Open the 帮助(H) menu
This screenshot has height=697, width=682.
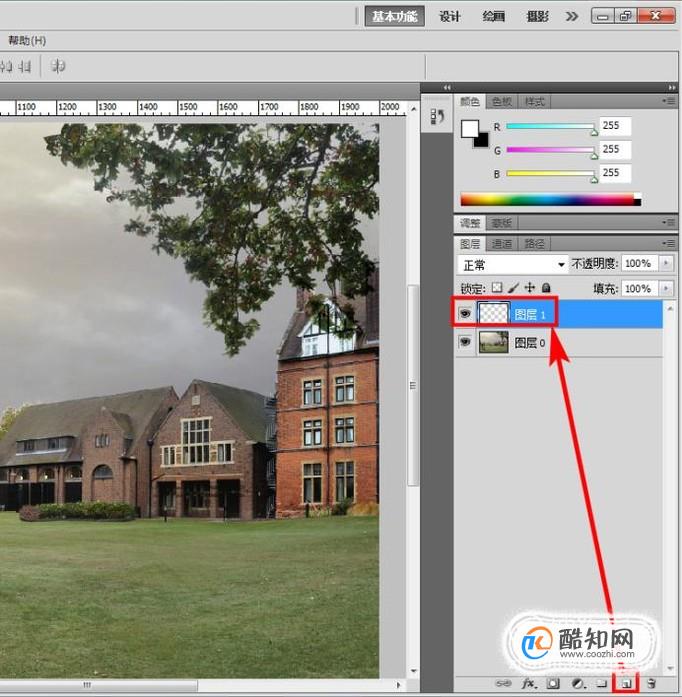(x=27, y=41)
